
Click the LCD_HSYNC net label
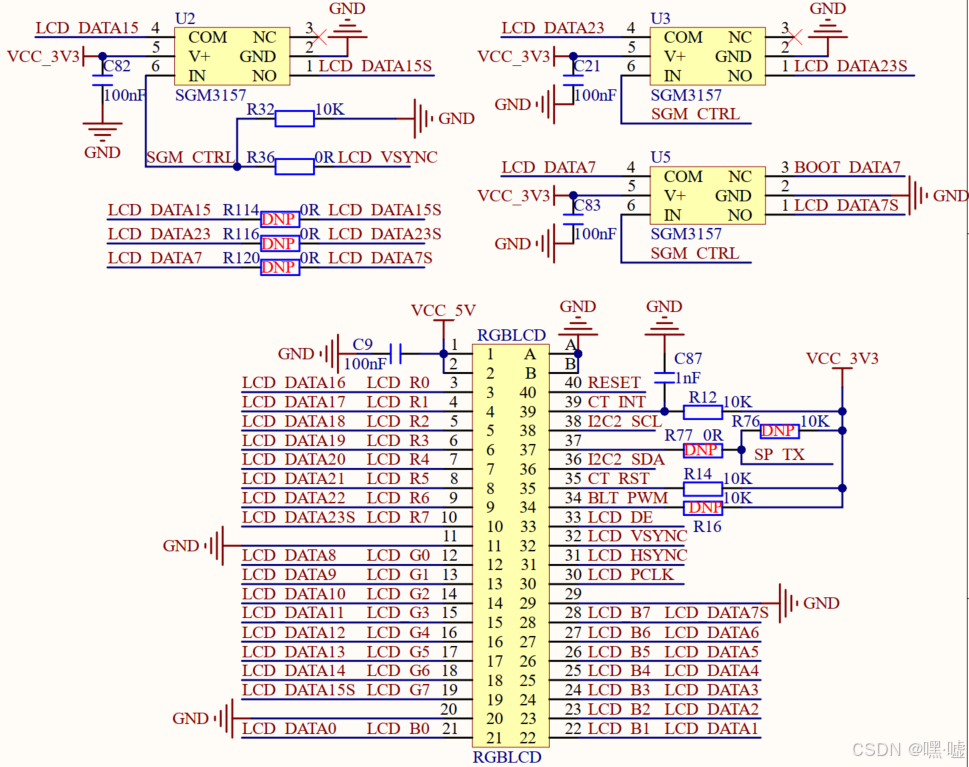[x=637, y=555]
